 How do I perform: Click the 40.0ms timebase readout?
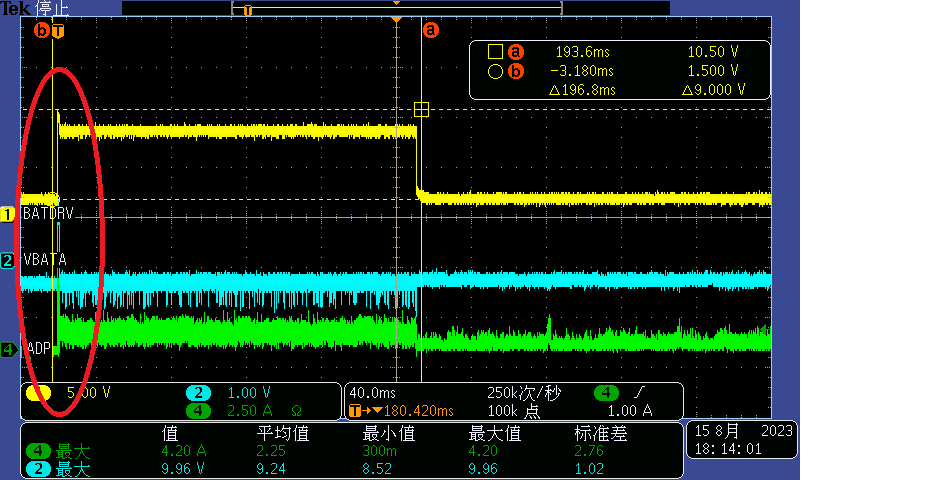(x=371, y=393)
